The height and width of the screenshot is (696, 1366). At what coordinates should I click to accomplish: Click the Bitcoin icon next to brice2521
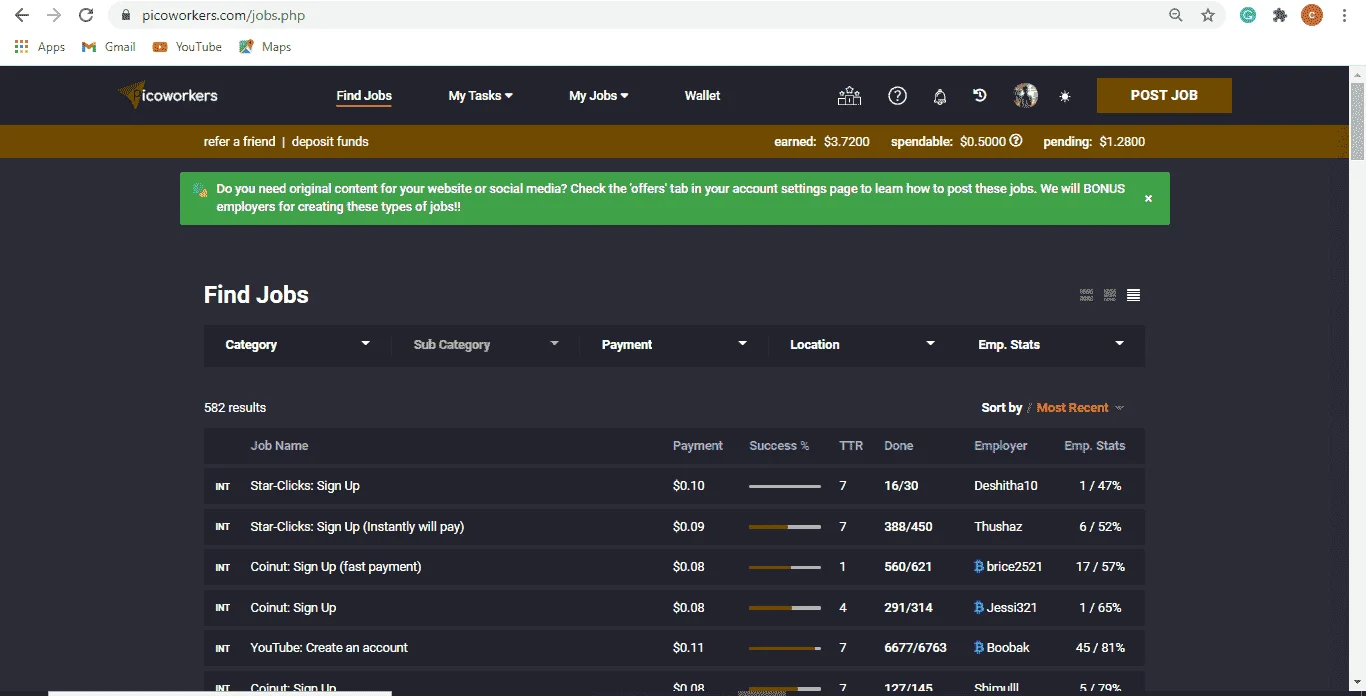pos(979,566)
